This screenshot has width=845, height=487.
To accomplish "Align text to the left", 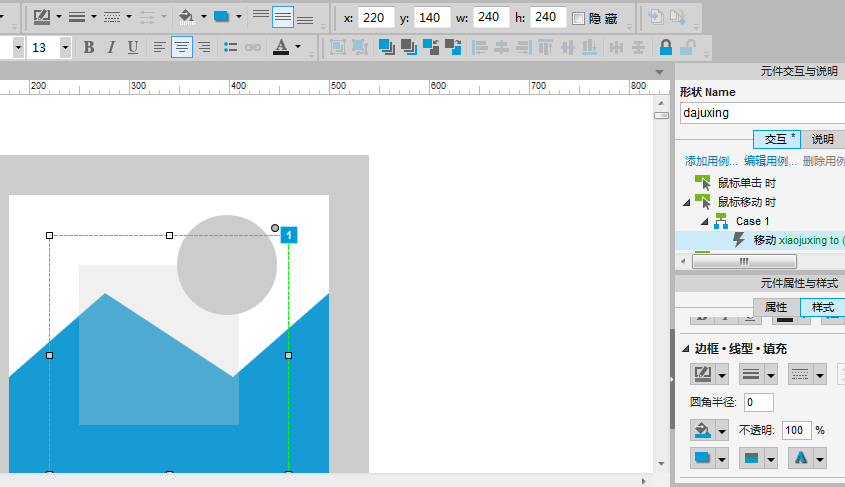I will (160, 47).
